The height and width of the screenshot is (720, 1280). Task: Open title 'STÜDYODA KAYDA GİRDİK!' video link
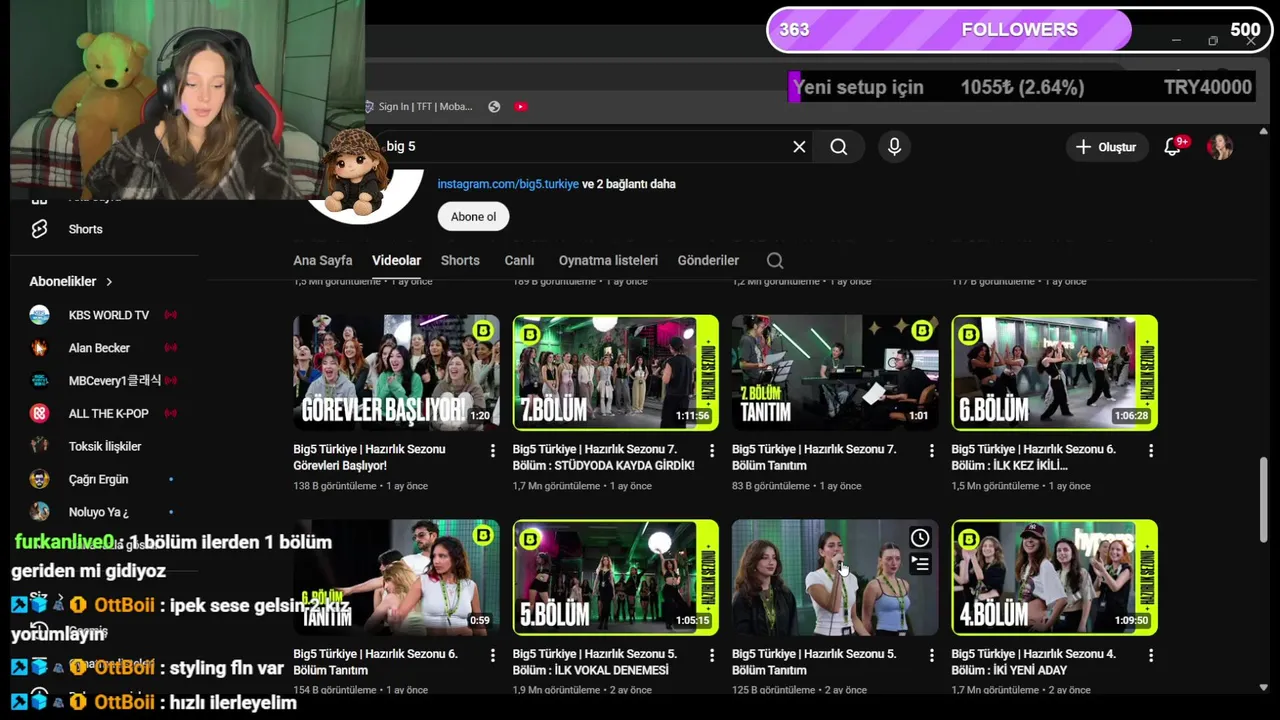603,457
